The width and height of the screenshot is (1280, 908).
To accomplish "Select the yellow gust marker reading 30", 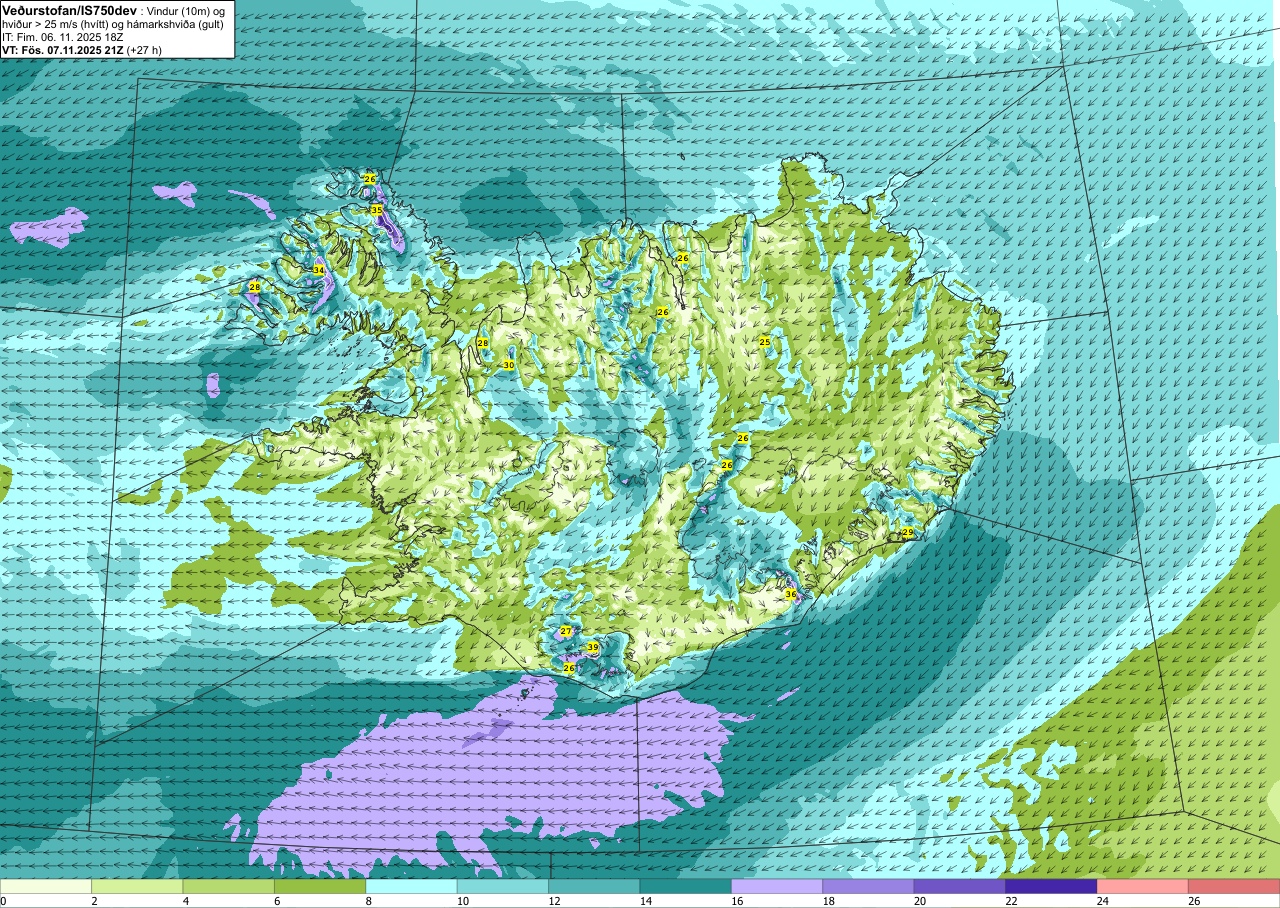I will click(x=508, y=365).
